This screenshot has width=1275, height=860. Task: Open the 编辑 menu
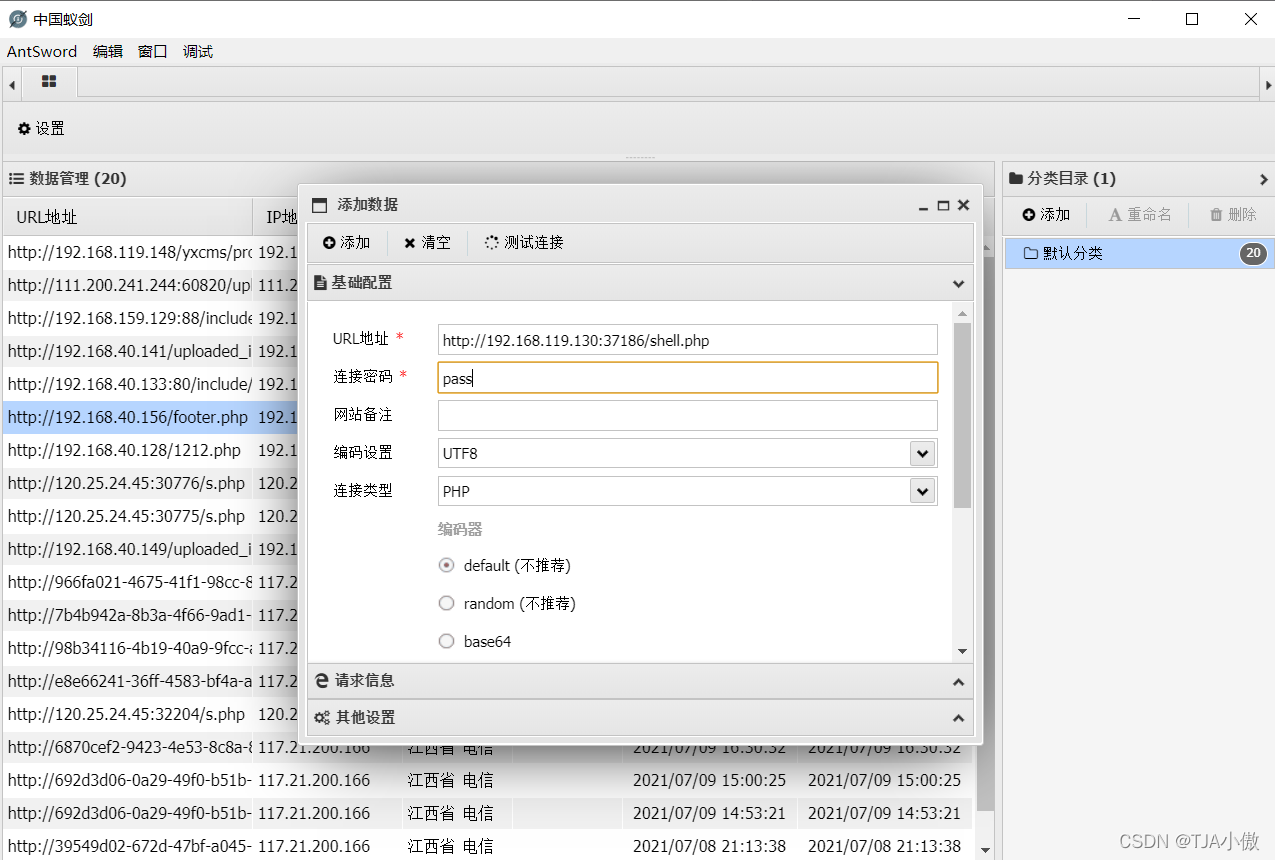point(108,52)
